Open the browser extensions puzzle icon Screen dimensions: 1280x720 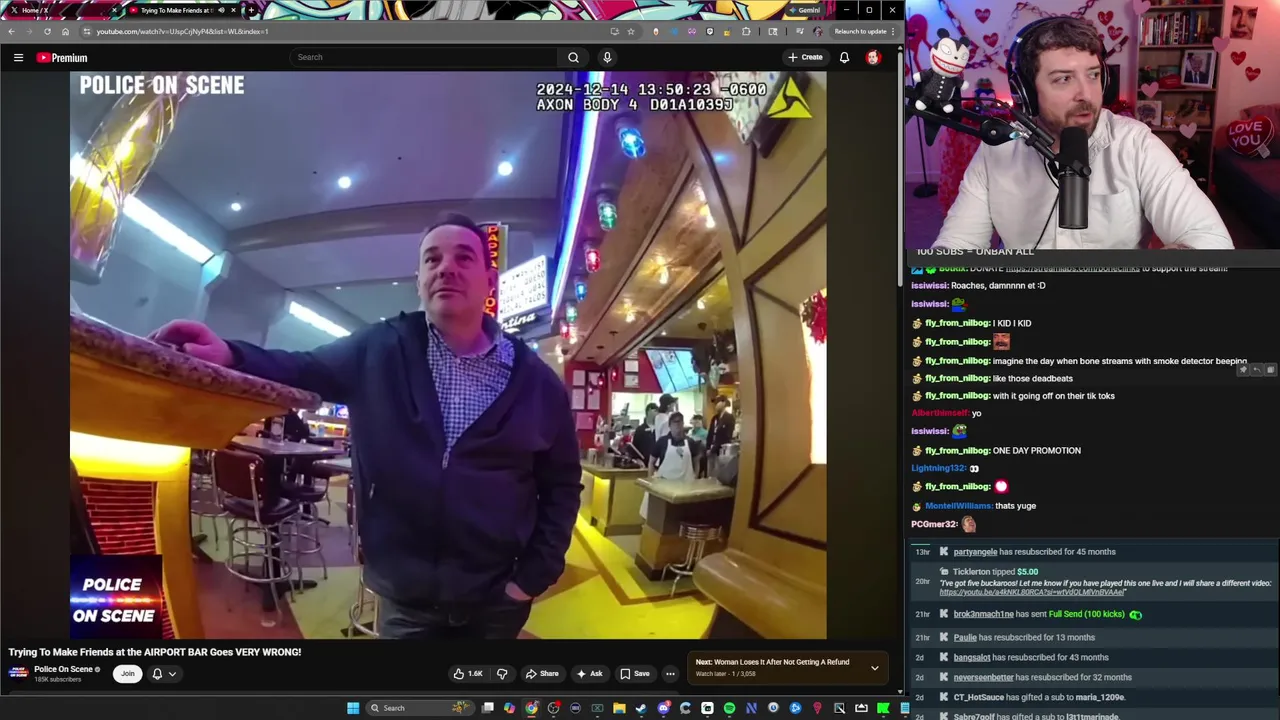pyautogui.click(x=746, y=31)
